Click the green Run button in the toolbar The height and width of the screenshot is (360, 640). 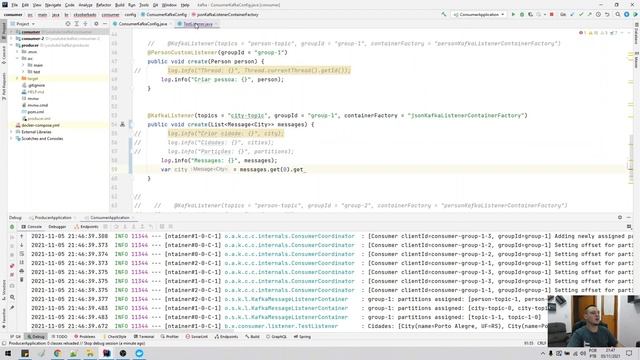pyautogui.click(x=513, y=15)
